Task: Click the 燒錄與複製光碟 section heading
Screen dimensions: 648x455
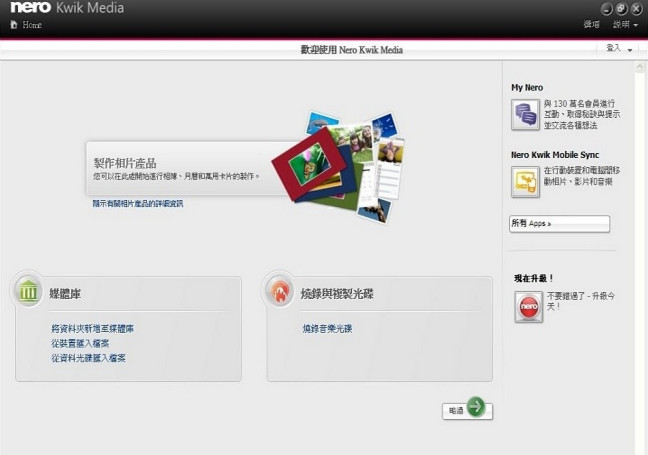Action: click(338, 294)
